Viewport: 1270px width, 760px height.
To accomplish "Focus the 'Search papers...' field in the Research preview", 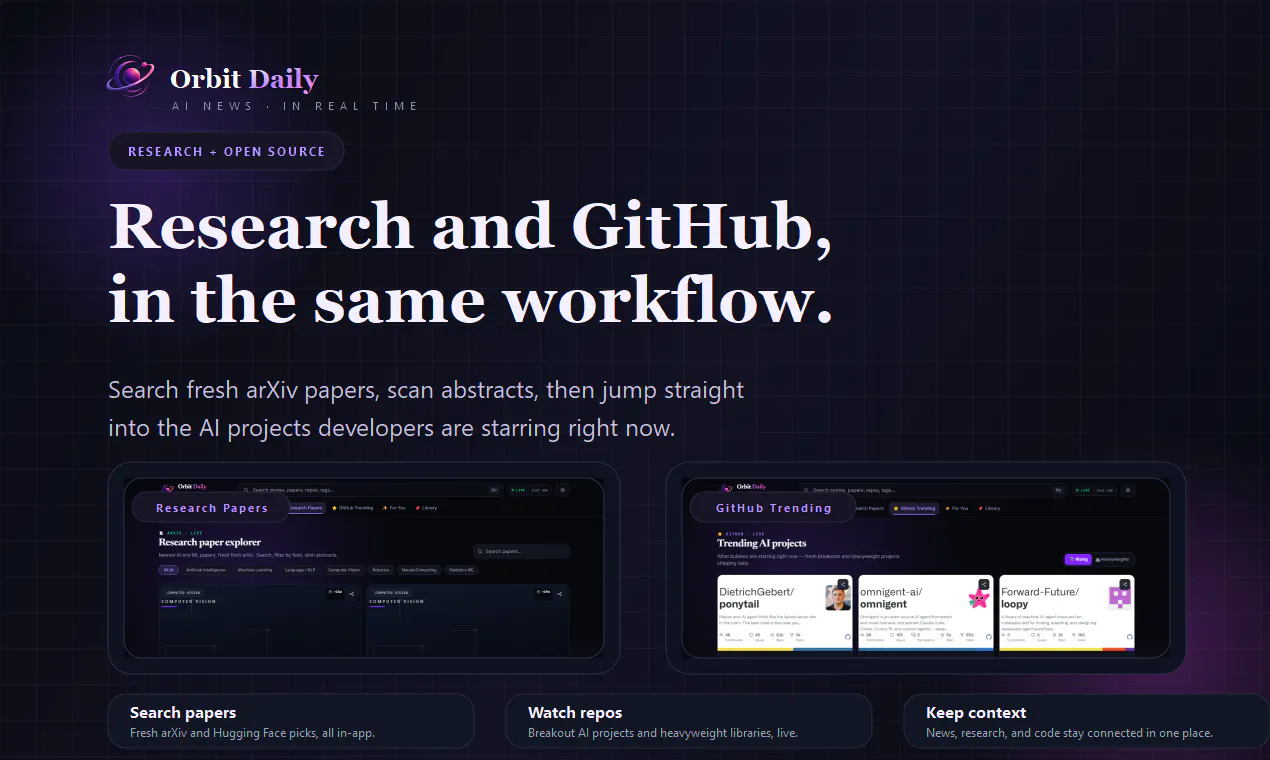I will click(521, 551).
